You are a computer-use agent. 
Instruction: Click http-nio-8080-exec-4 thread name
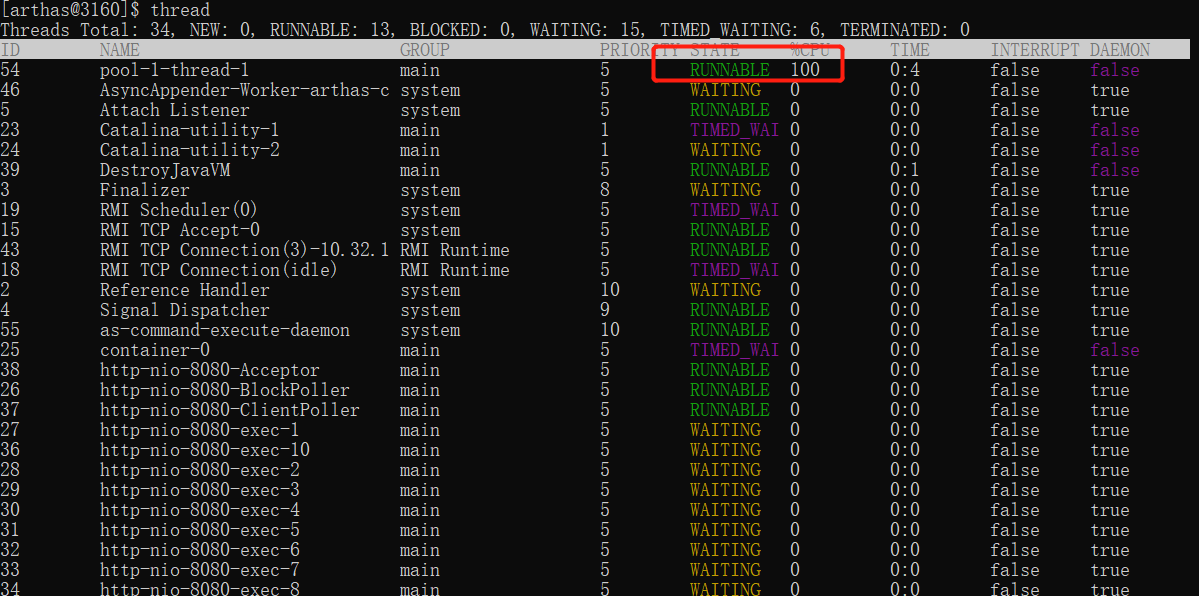tap(200, 510)
